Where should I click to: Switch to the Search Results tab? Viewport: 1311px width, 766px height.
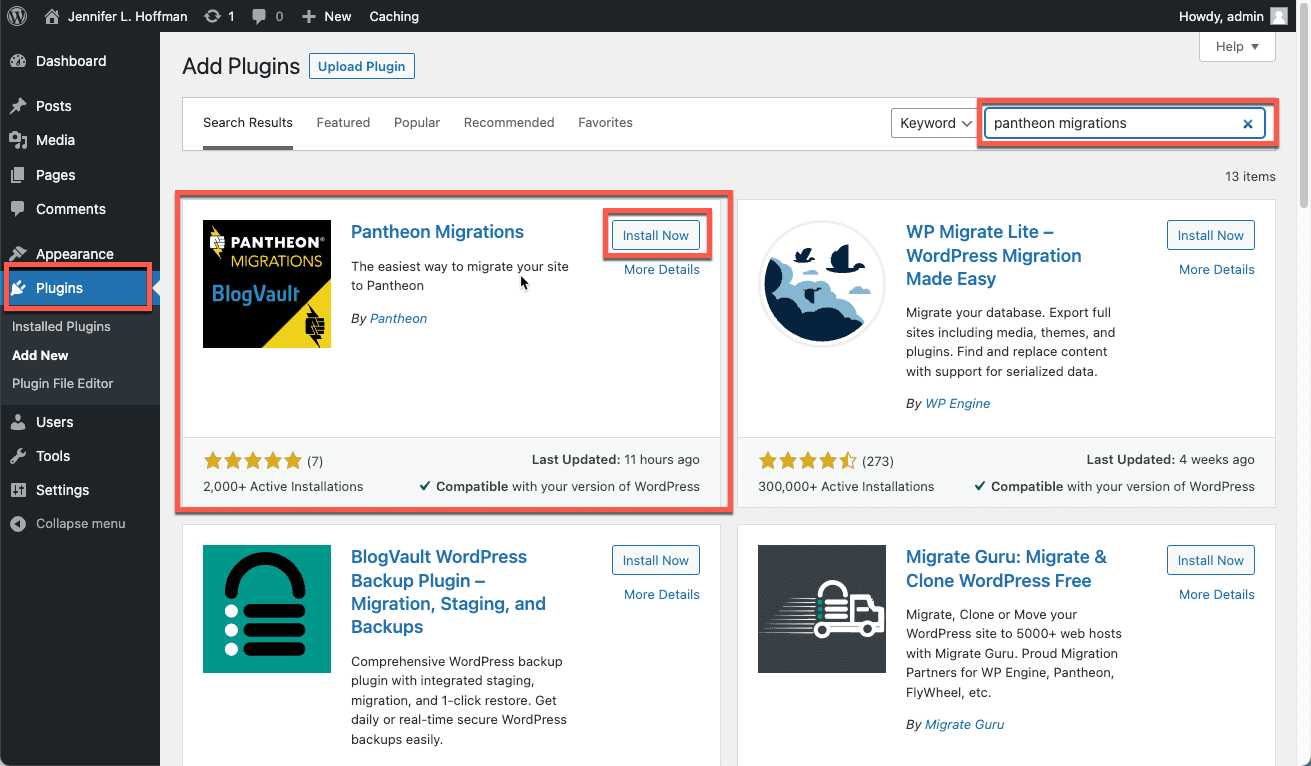(x=248, y=123)
